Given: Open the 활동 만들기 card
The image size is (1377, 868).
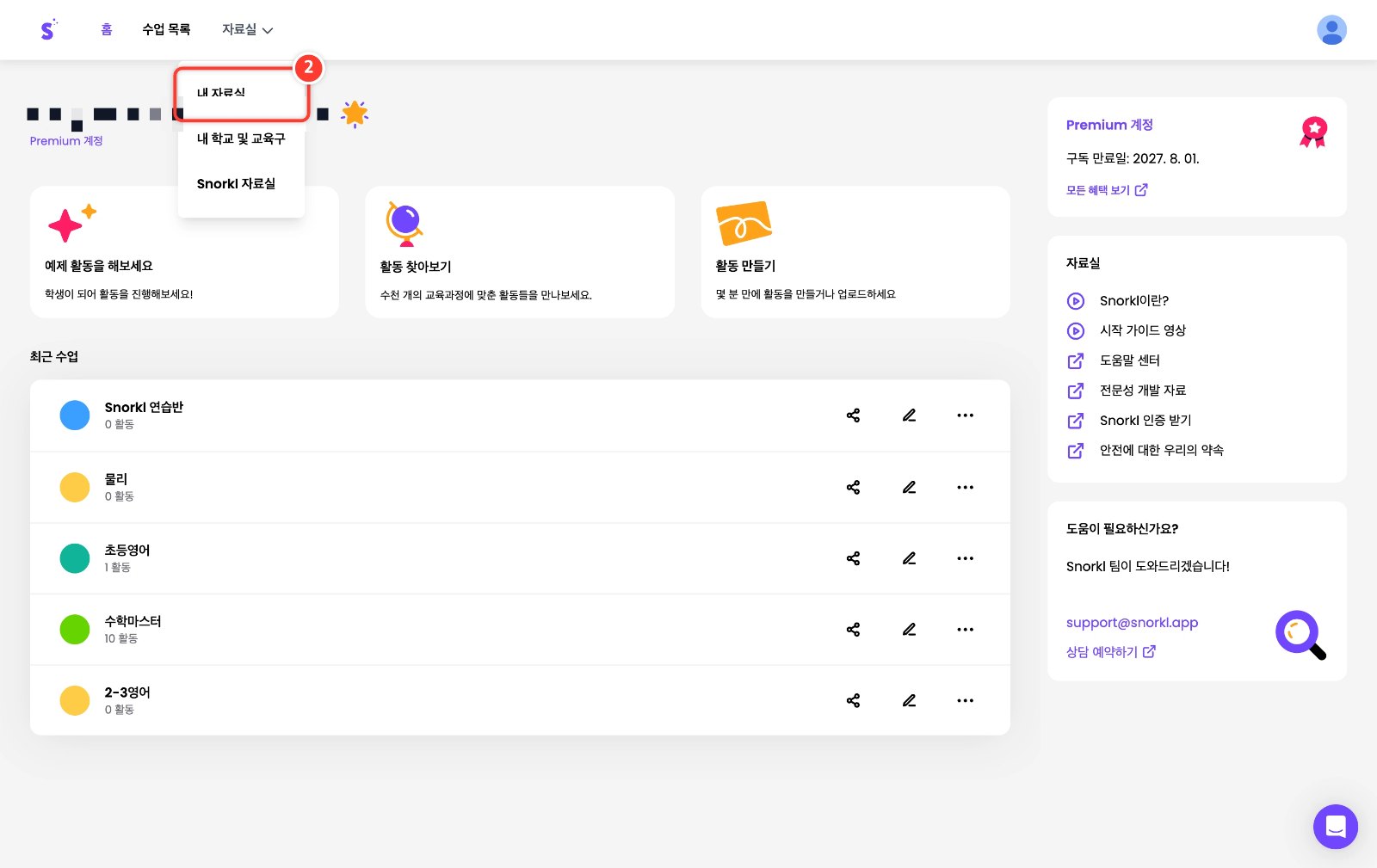Looking at the screenshot, I should click(x=855, y=252).
